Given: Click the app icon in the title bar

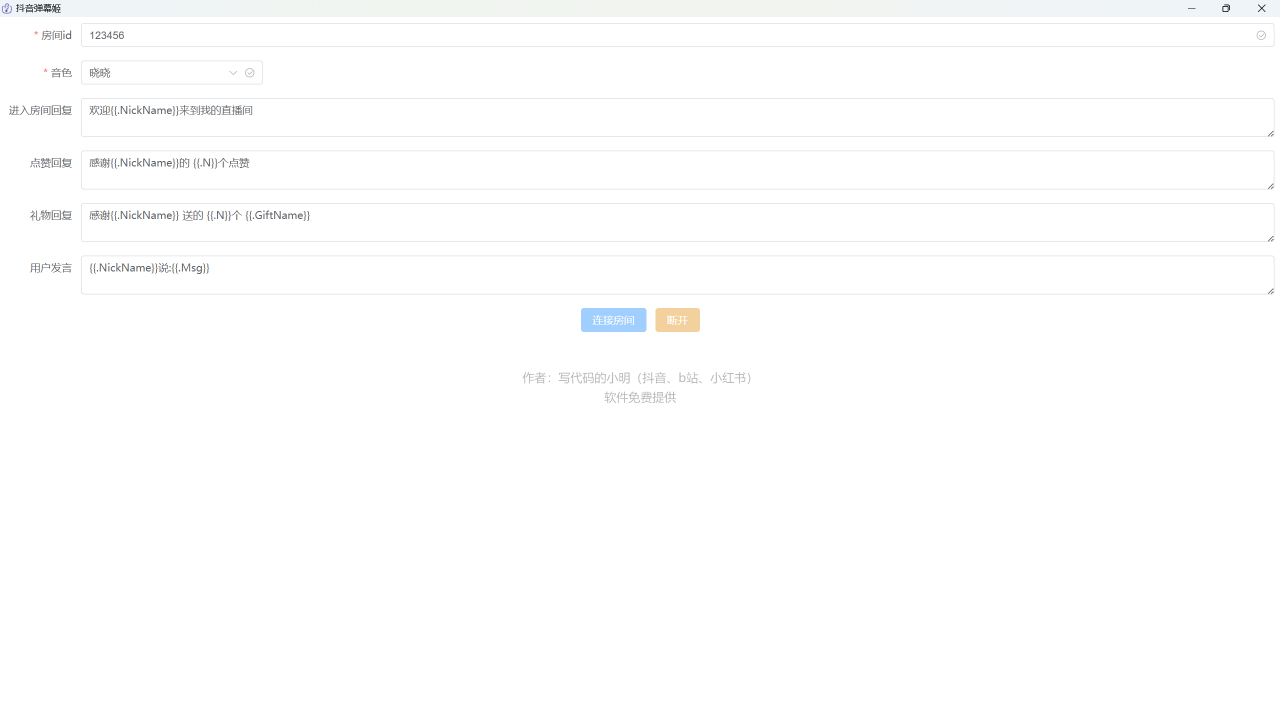Looking at the screenshot, I should pyautogui.click(x=7, y=8).
